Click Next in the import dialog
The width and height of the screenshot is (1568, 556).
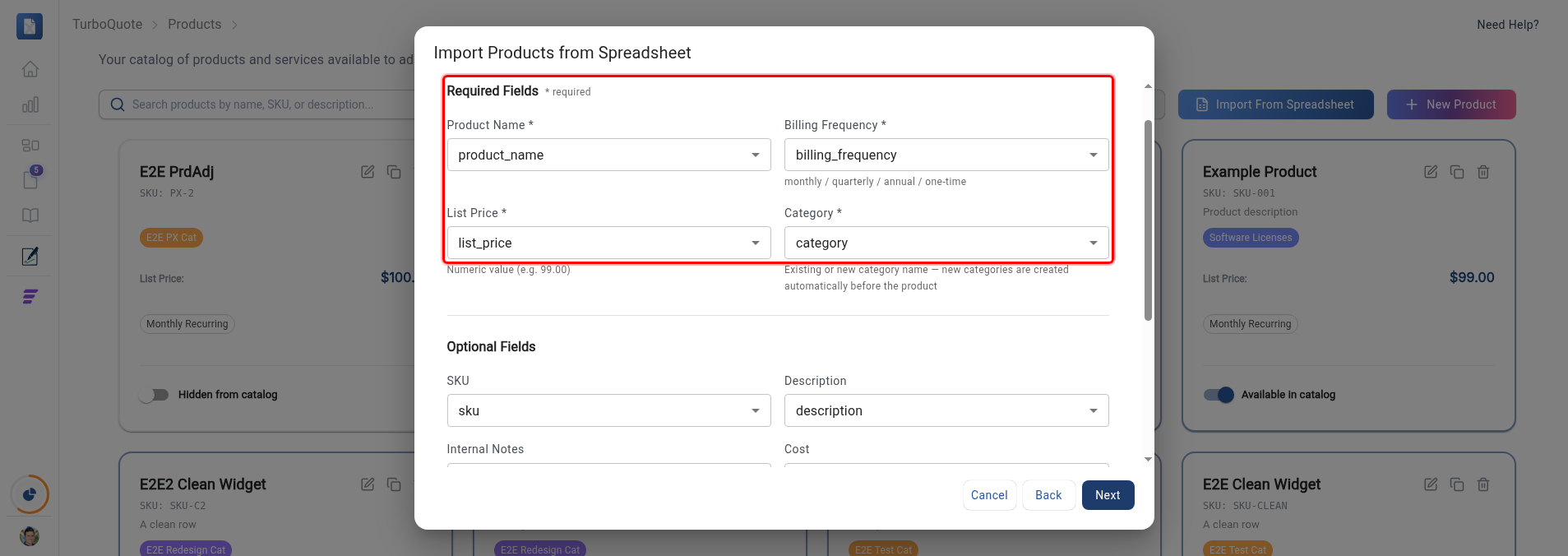coord(1108,495)
